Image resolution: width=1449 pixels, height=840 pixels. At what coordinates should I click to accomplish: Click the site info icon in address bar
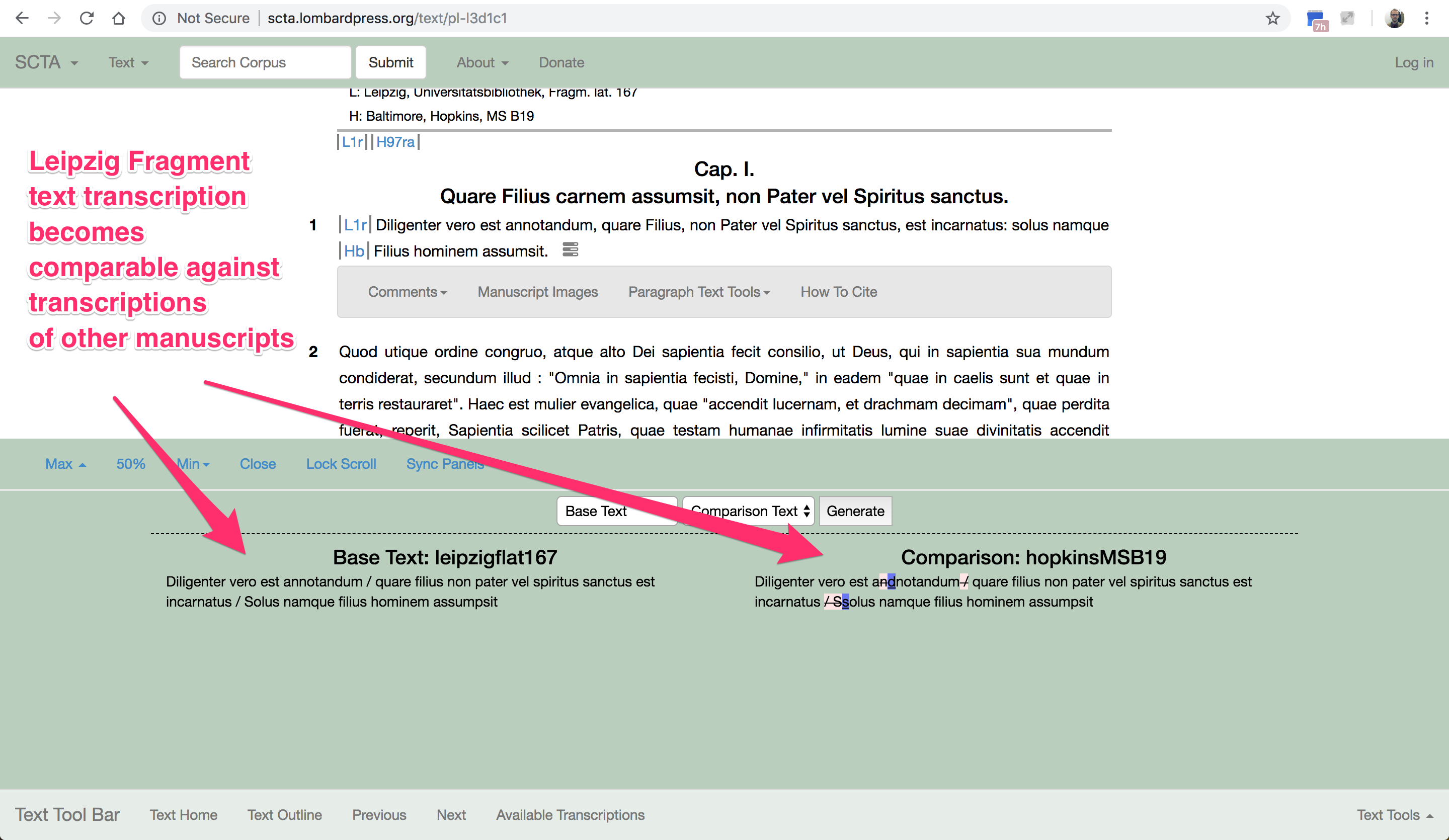159,19
